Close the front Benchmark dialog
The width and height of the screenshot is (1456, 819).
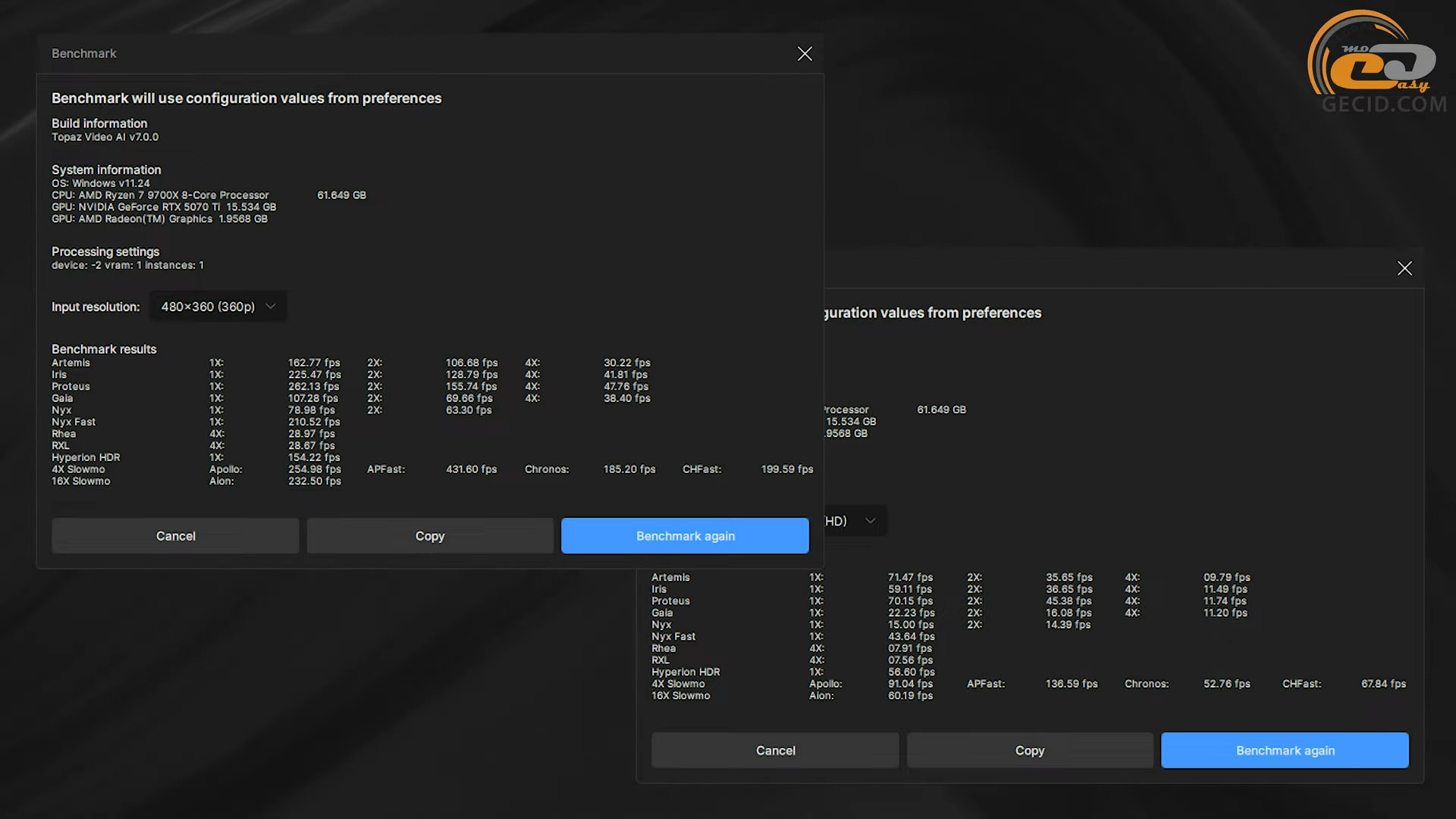click(805, 54)
